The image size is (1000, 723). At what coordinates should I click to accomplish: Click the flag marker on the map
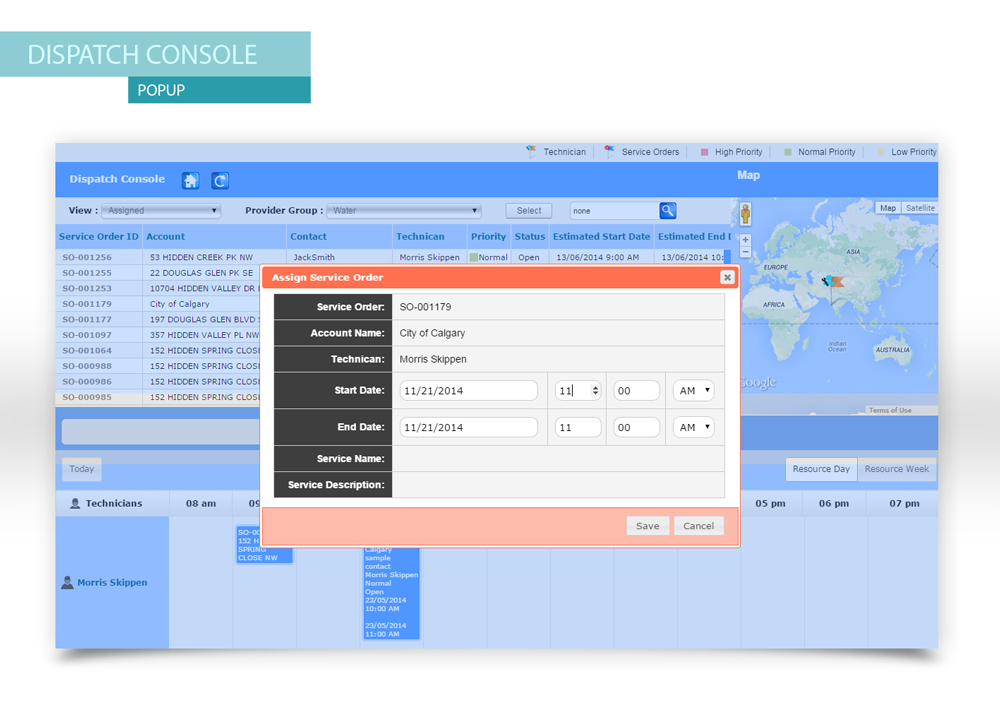(x=832, y=284)
